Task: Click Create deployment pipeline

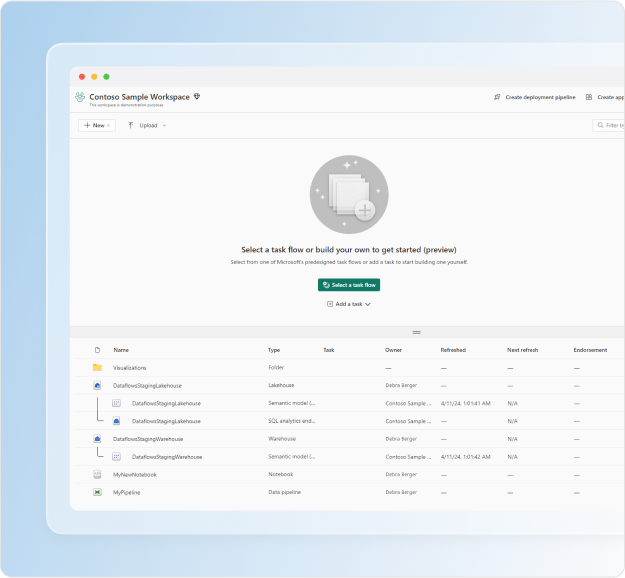Action: [x=535, y=97]
